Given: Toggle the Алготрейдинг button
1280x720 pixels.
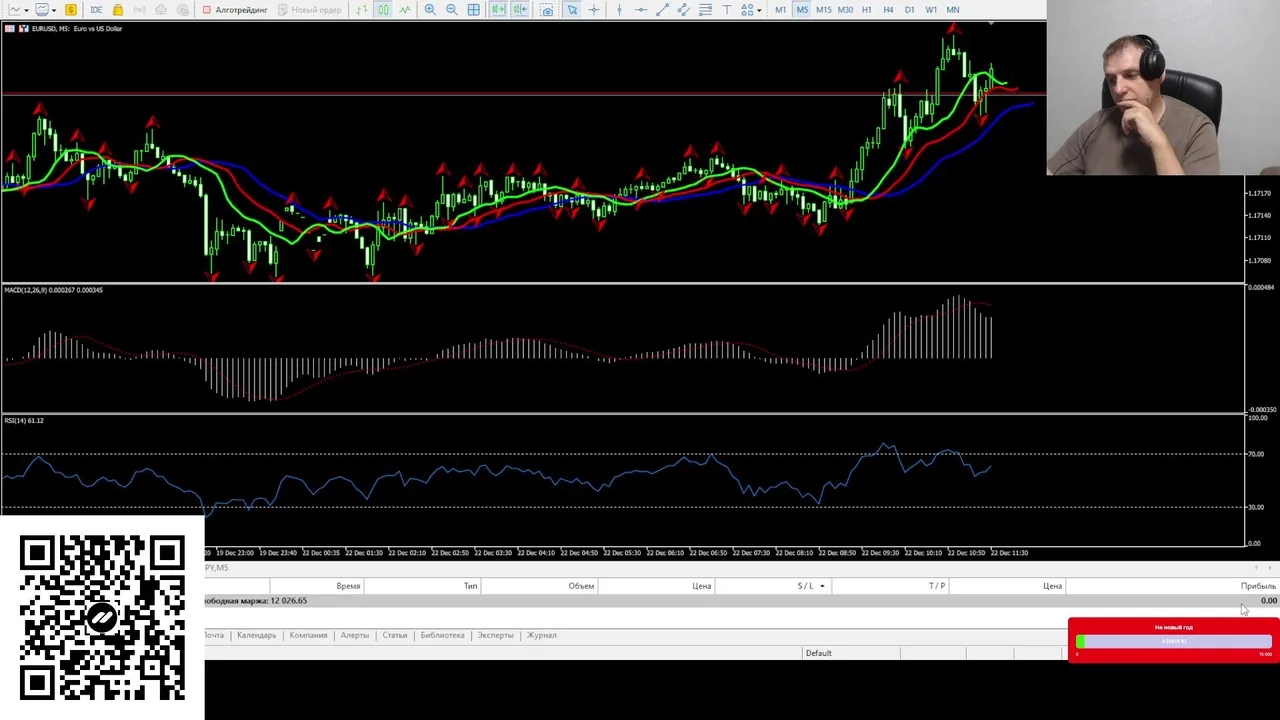Looking at the screenshot, I should click(235, 9).
